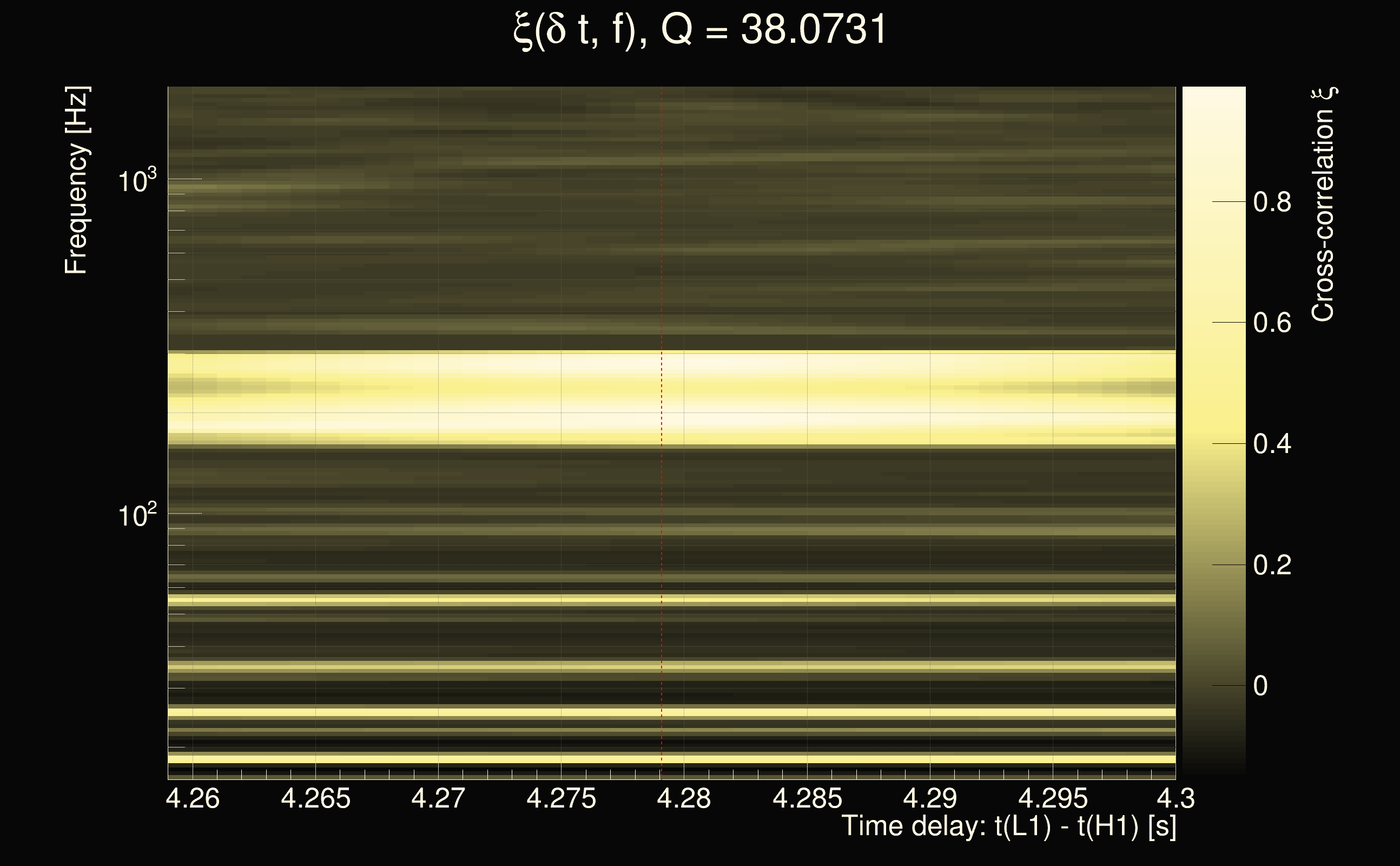Image resolution: width=1400 pixels, height=866 pixels.
Task: Click the 4.27 time delay tick label
Action: click(438, 798)
